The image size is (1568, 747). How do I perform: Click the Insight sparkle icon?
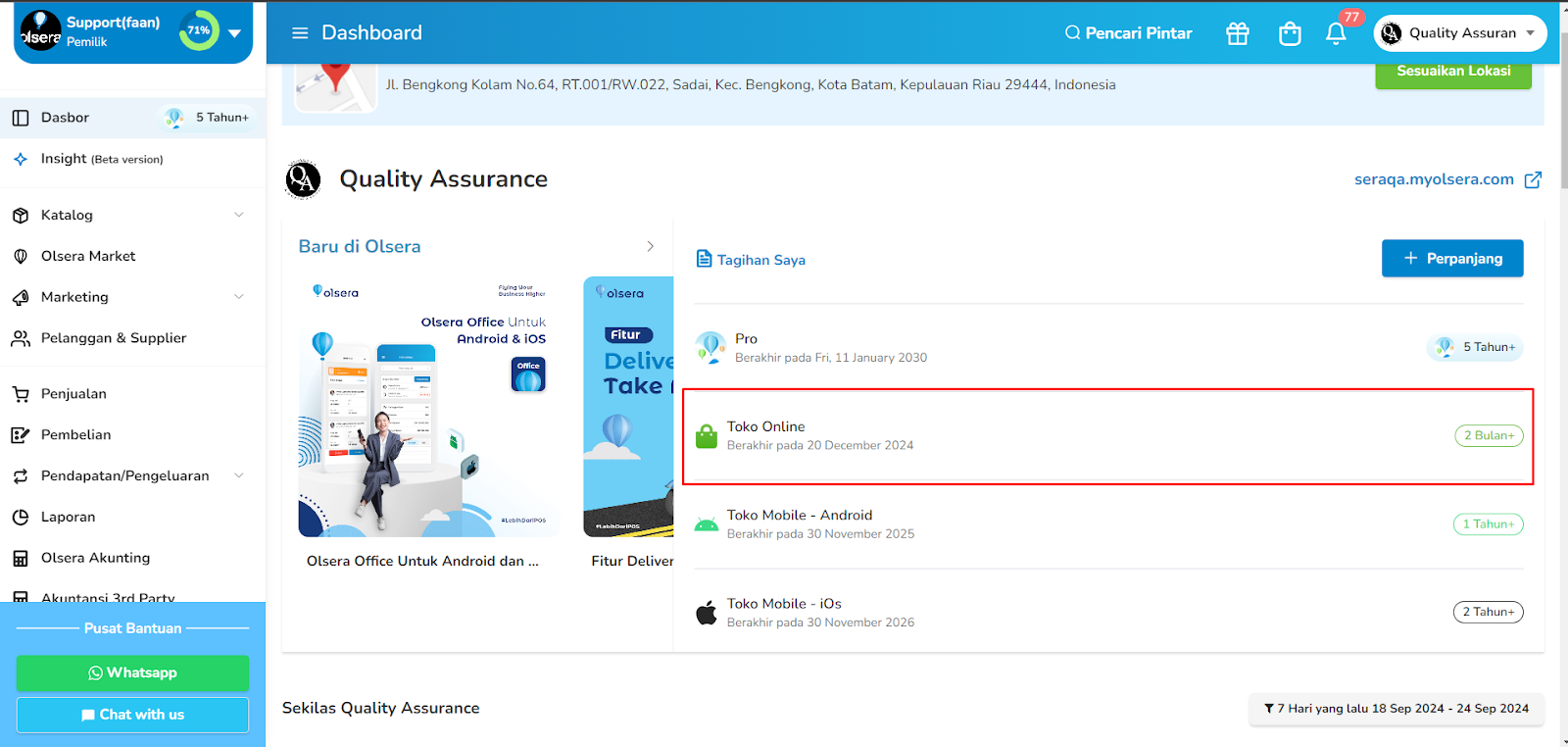click(x=21, y=159)
